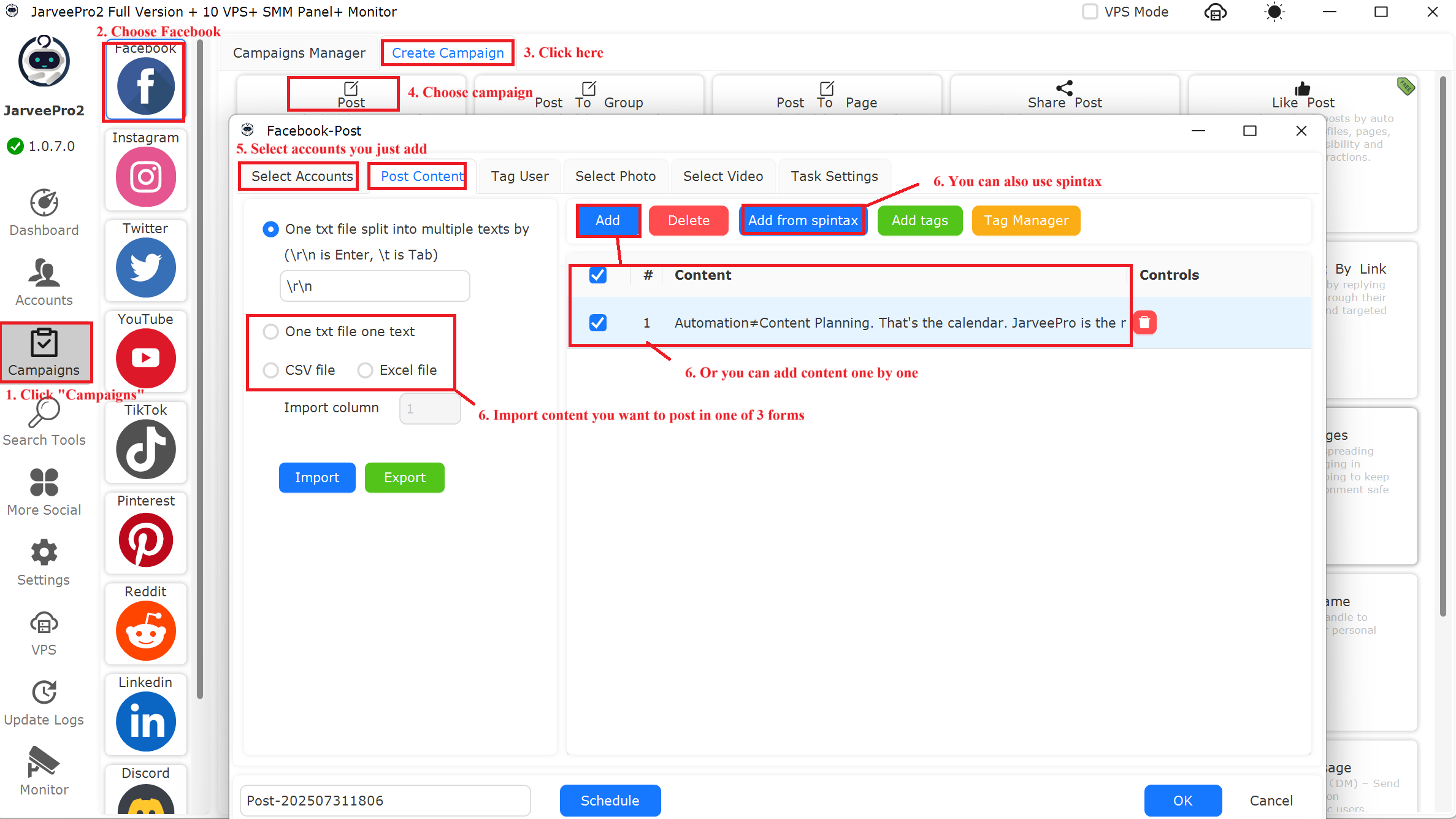
Task: Open VPS section in sidebar
Action: point(44,633)
